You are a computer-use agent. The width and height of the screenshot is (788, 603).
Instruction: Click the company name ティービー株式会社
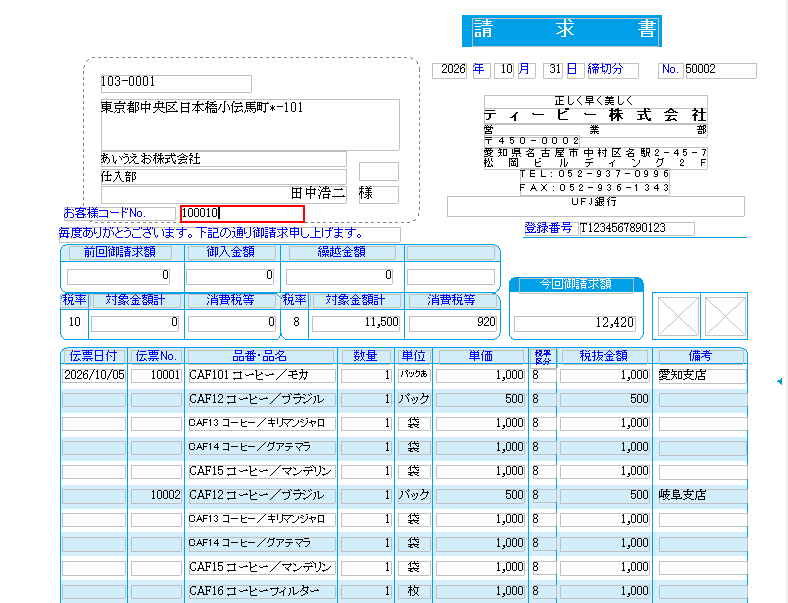click(596, 115)
